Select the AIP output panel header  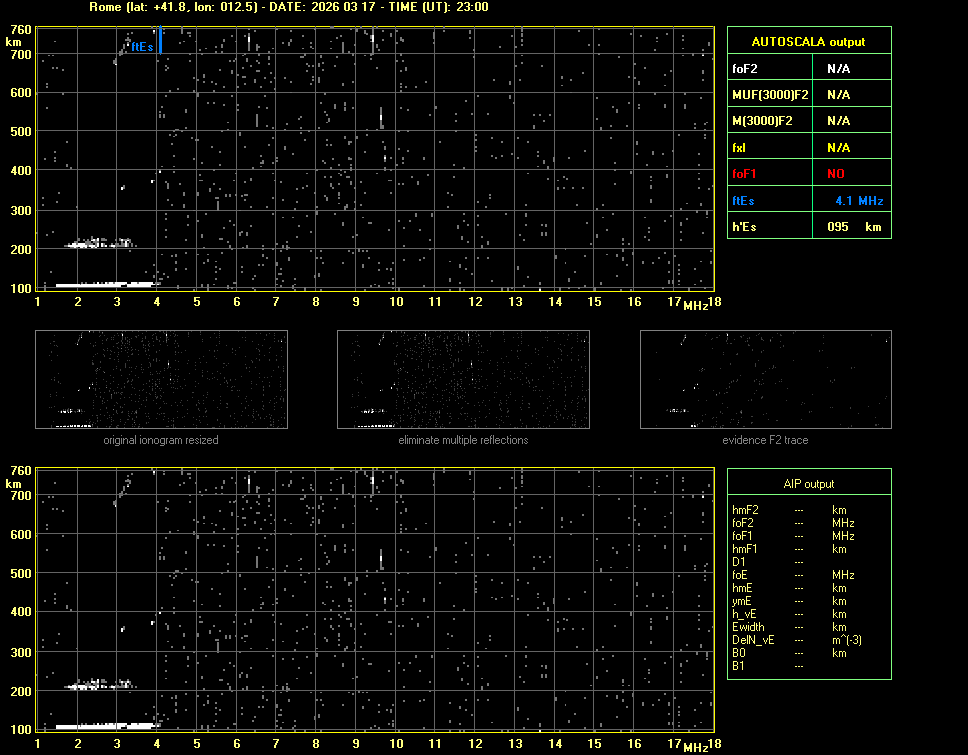(x=808, y=484)
